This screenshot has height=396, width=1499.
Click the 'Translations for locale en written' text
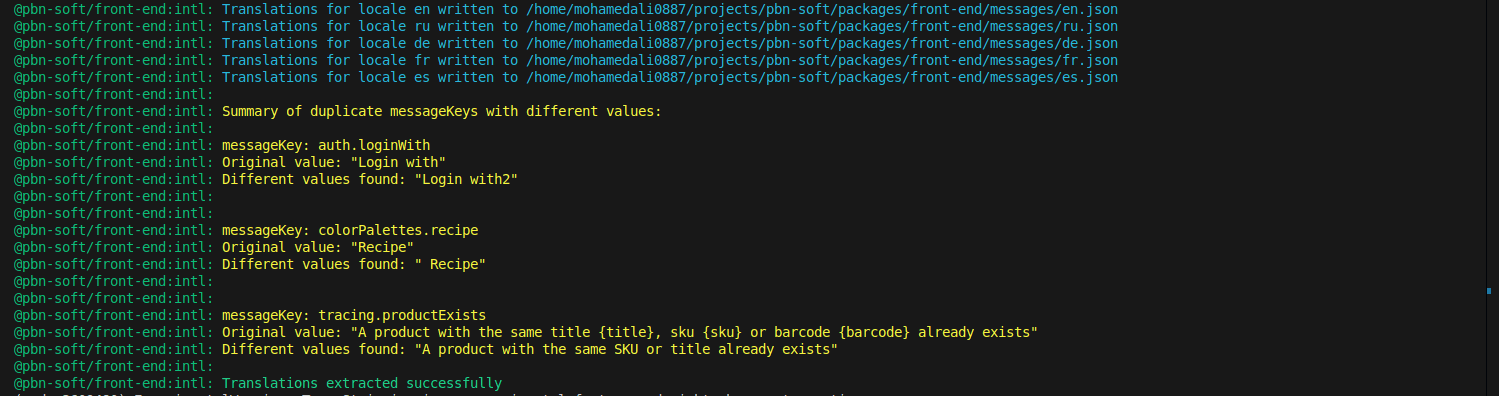tap(358, 9)
